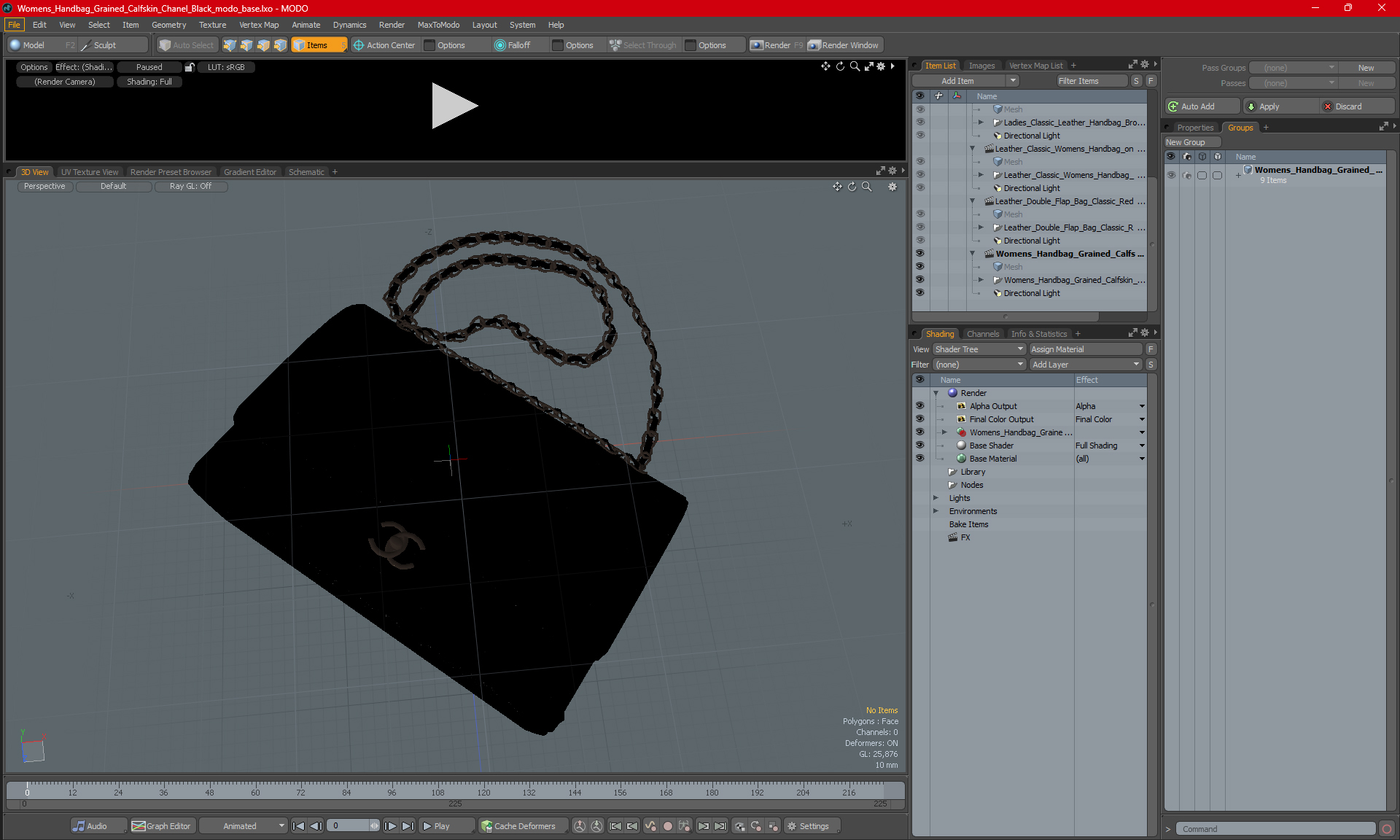Toggle visibility of Final Color Output
1400x840 pixels.
coord(919,419)
